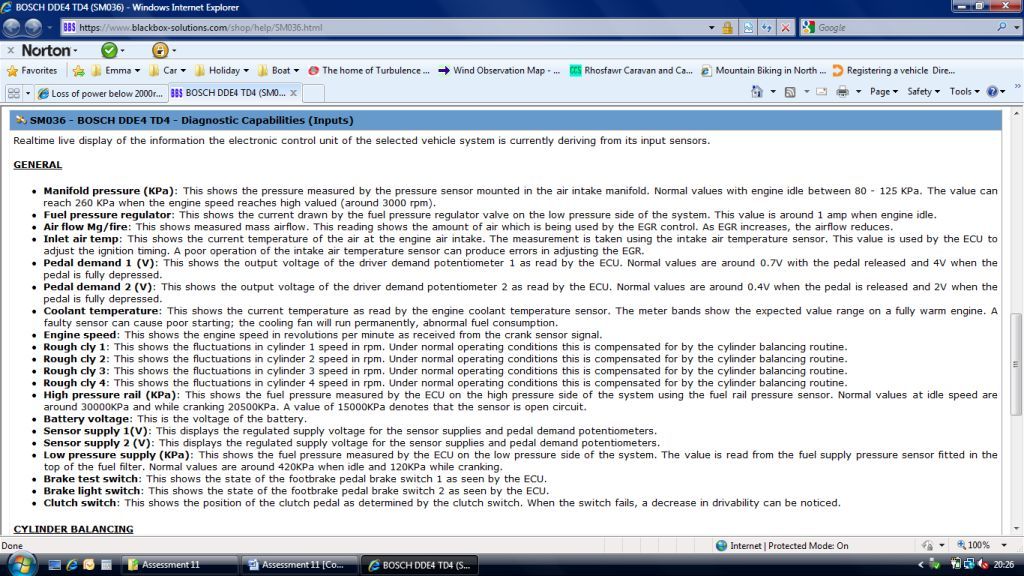Open Mountain Biking in North bookmark
The width and height of the screenshot is (1024, 576).
tap(763, 71)
